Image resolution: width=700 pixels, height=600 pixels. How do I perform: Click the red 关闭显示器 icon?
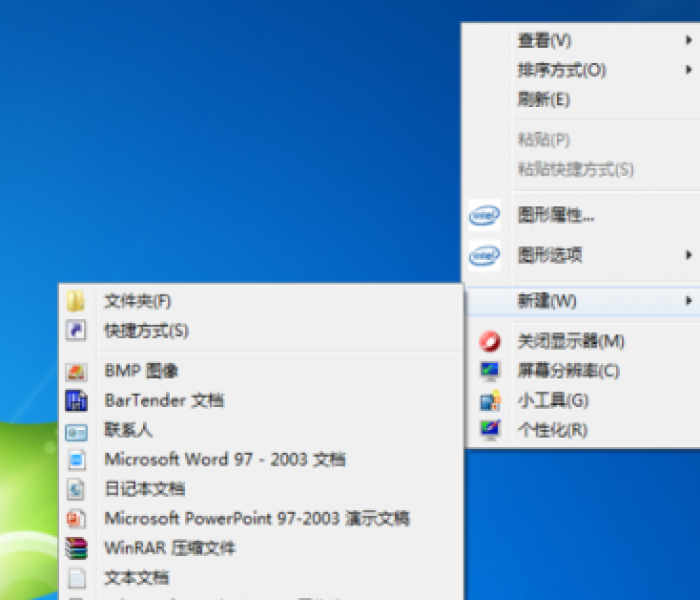coord(490,342)
